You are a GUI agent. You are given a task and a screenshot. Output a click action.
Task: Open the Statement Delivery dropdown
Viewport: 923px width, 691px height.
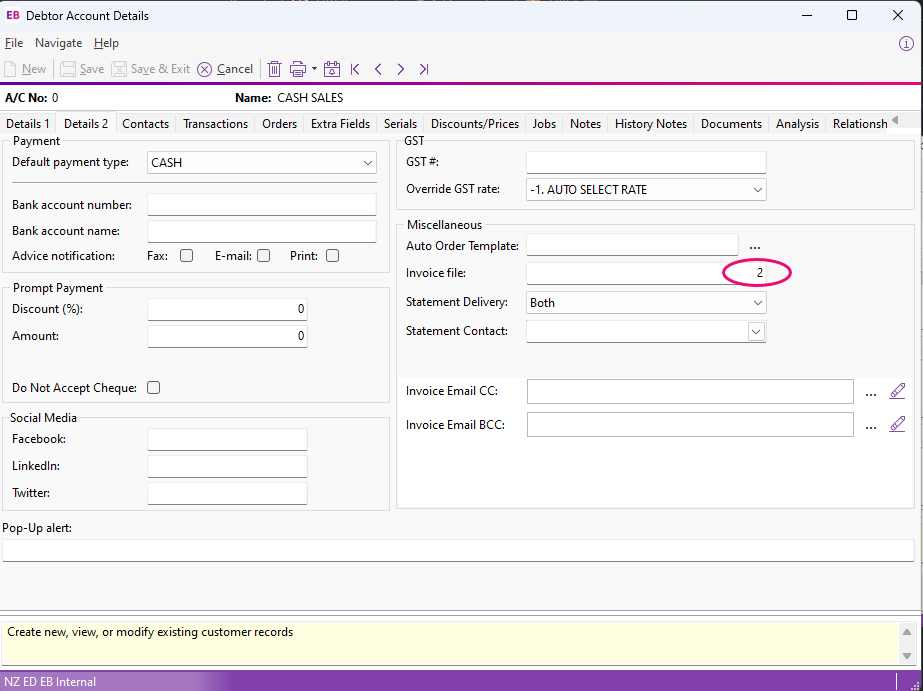click(x=756, y=302)
